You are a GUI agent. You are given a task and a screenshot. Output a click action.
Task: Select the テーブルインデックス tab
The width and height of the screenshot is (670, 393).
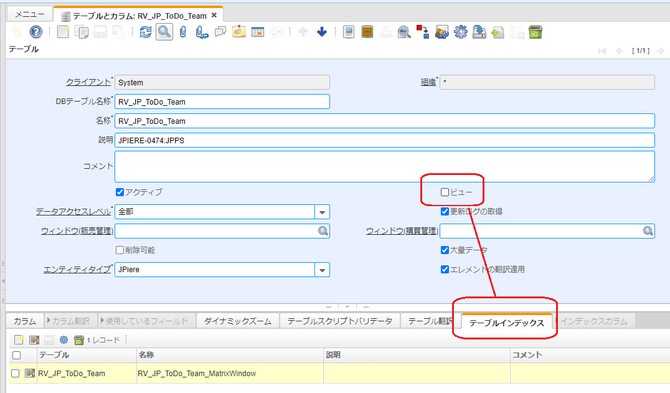507,323
